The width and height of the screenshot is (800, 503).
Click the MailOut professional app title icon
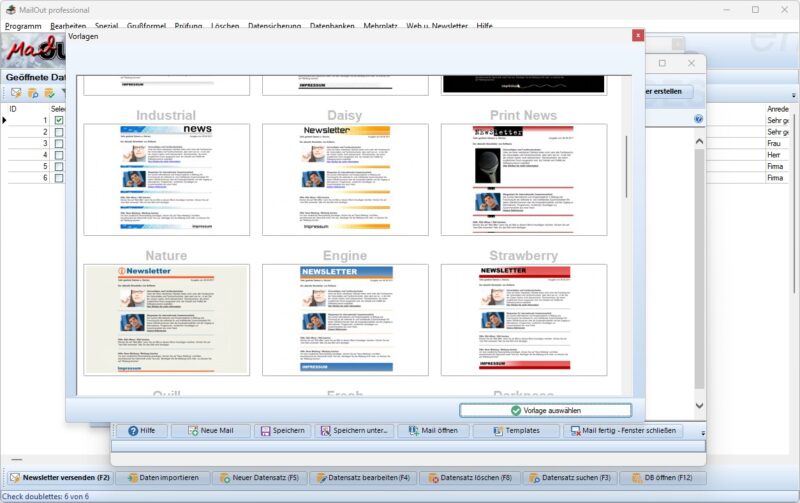click(10, 10)
